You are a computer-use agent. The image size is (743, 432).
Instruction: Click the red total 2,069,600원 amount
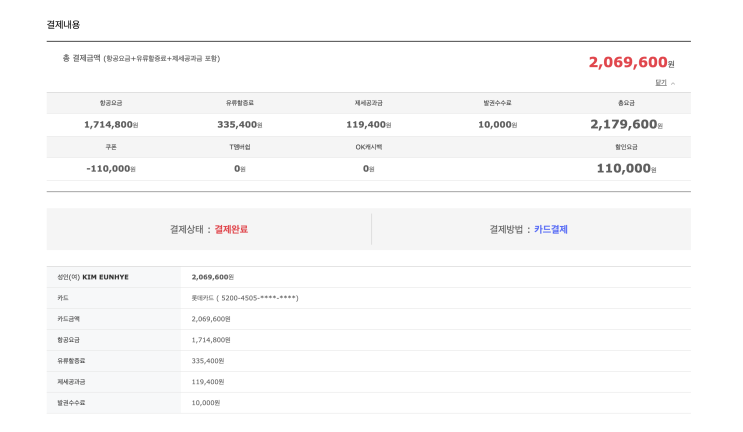point(631,62)
